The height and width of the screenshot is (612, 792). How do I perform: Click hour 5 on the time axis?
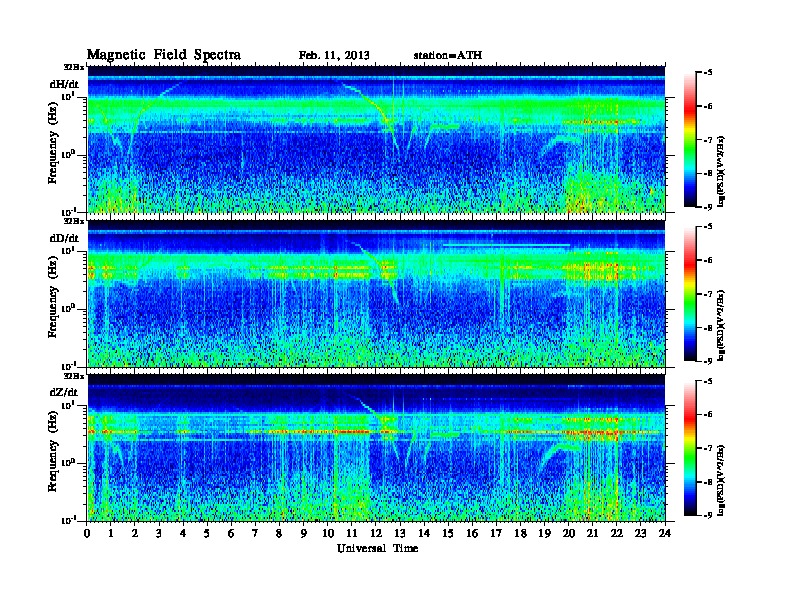click(208, 533)
